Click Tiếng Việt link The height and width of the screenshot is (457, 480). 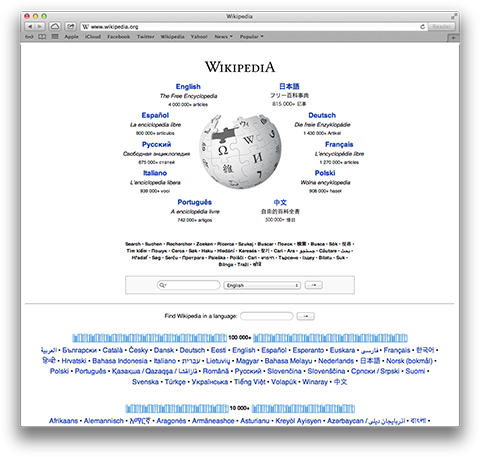coord(250,382)
